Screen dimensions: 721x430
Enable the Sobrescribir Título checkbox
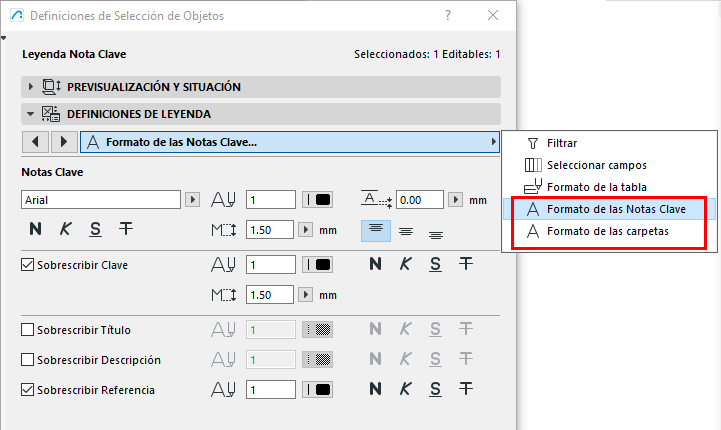coord(28,330)
